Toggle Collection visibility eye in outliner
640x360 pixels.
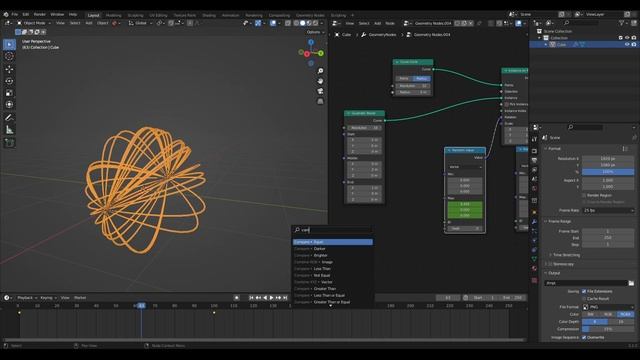point(627,38)
